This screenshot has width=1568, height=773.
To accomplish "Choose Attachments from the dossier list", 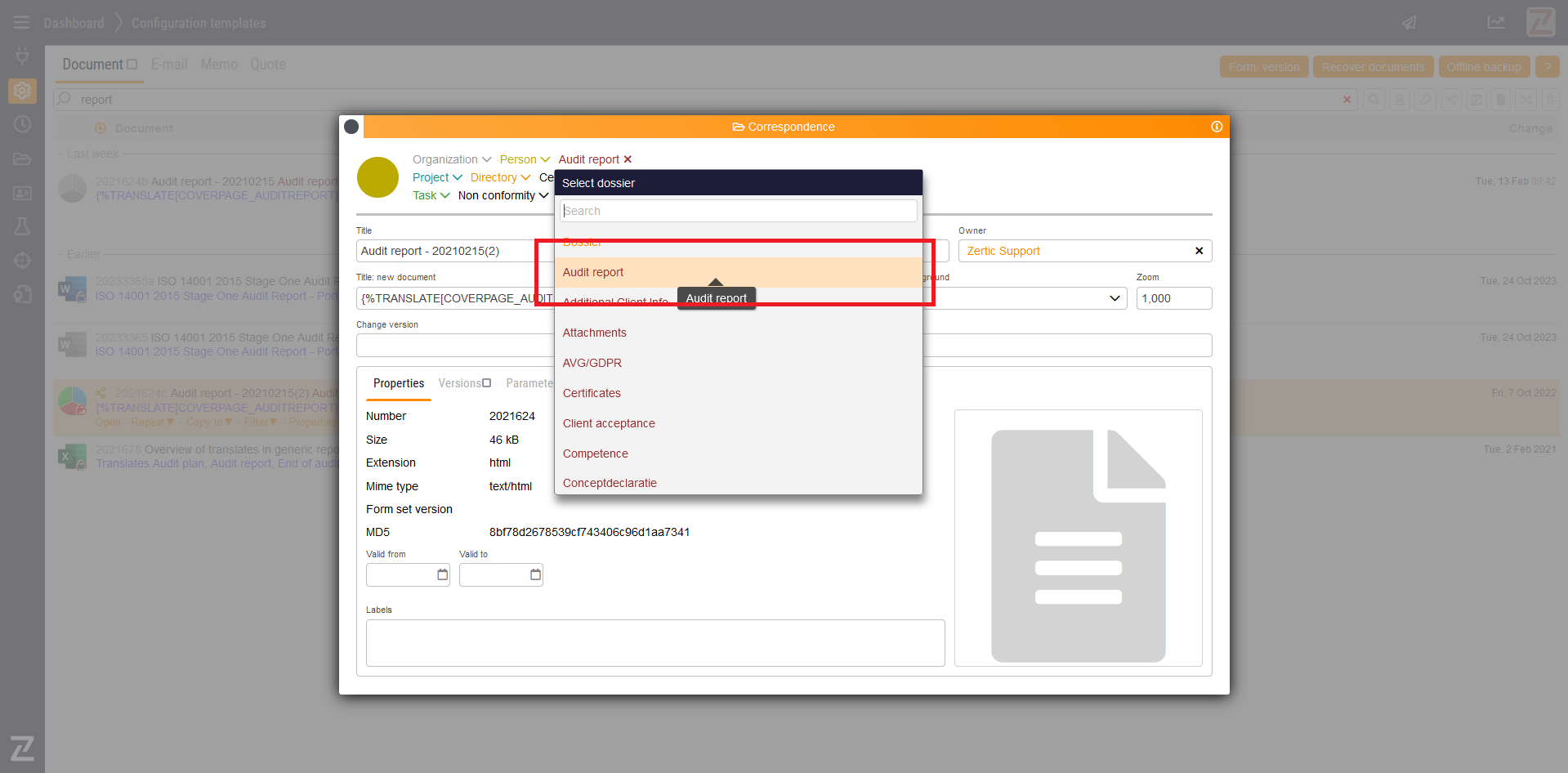I will click(594, 333).
